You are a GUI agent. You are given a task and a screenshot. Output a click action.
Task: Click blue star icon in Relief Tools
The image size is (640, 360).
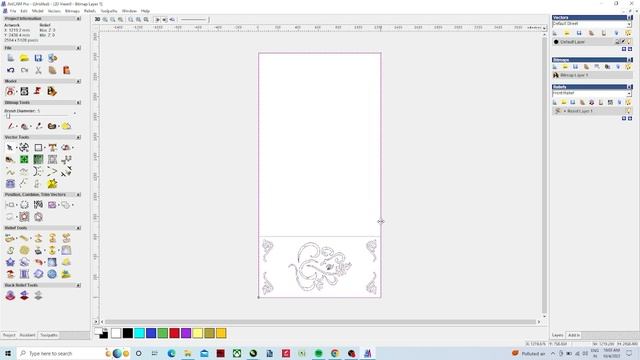click(x=10, y=262)
